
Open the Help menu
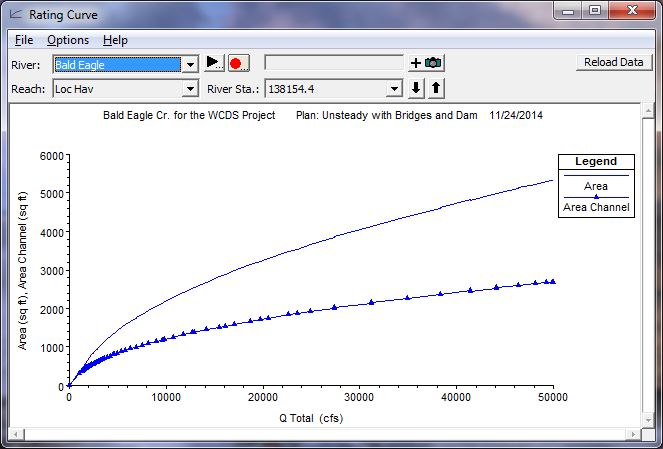pos(115,40)
